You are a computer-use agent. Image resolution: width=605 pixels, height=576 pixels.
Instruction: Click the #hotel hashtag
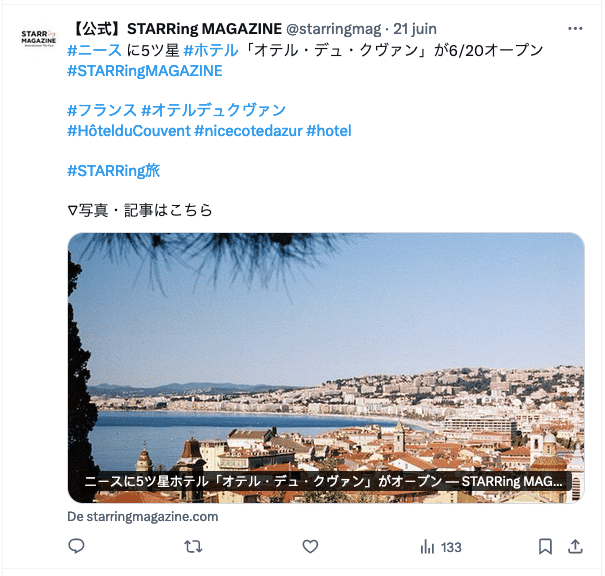click(x=329, y=131)
